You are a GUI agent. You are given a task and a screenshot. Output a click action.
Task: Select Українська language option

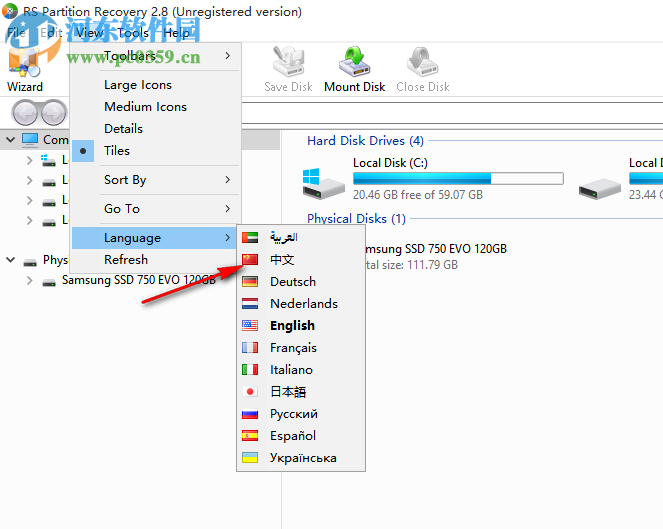click(x=301, y=458)
